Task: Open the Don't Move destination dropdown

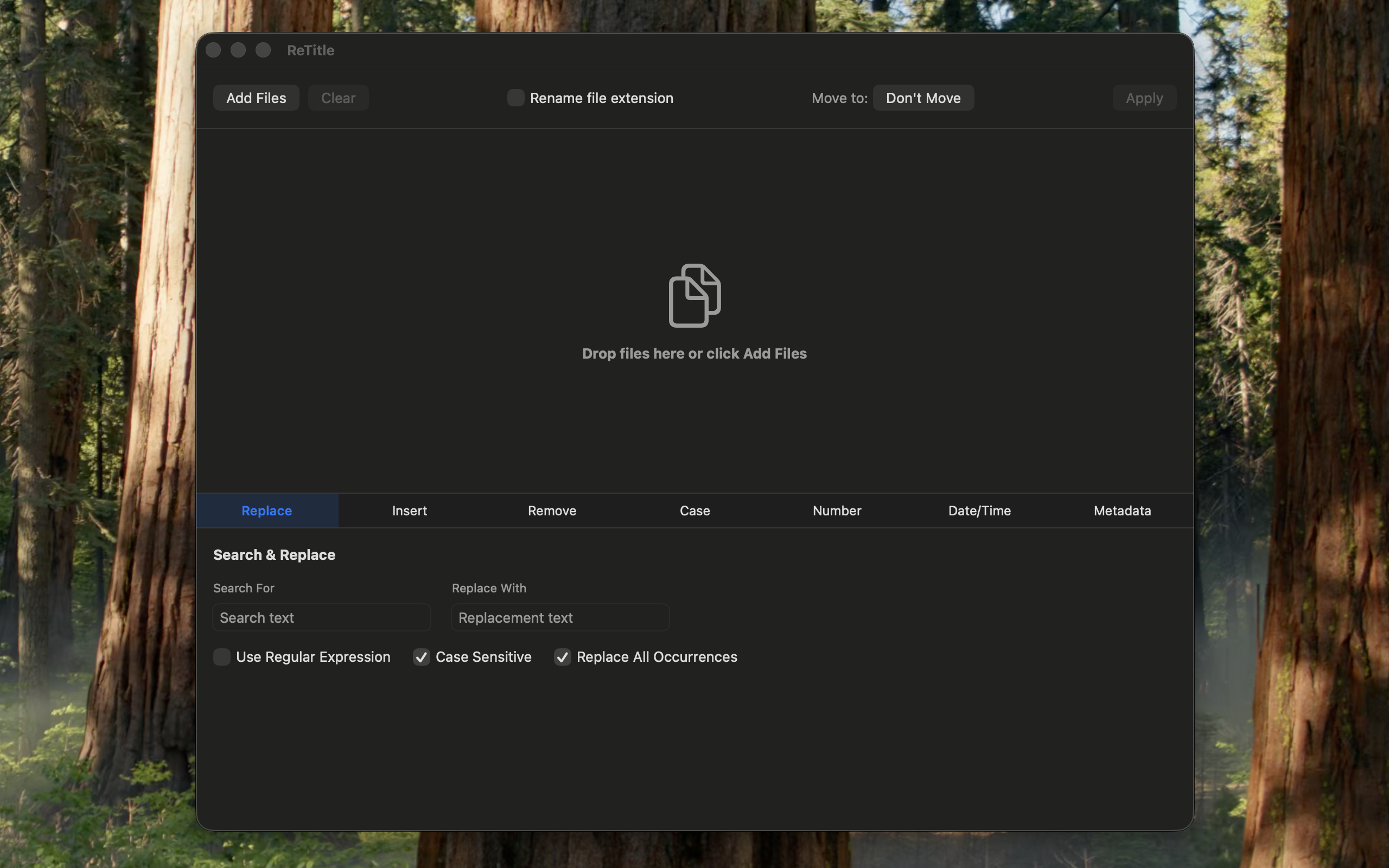Action: pyautogui.click(x=923, y=98)
